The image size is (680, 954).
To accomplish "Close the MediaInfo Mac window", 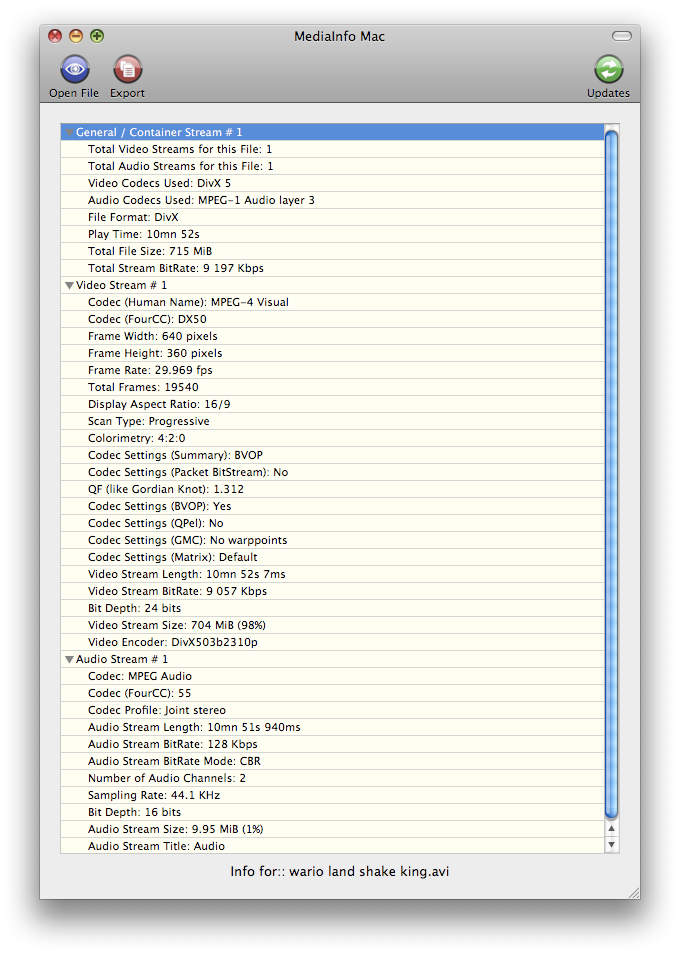I will tap(55, 36).
